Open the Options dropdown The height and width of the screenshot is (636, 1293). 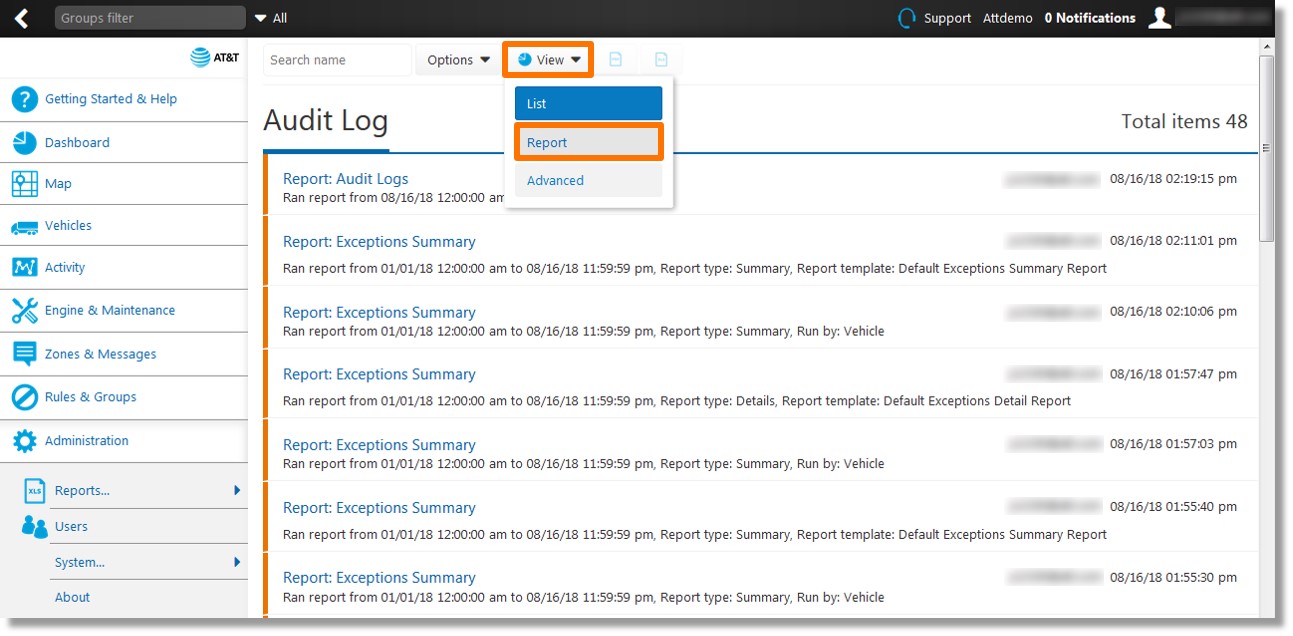click(459, 60)
